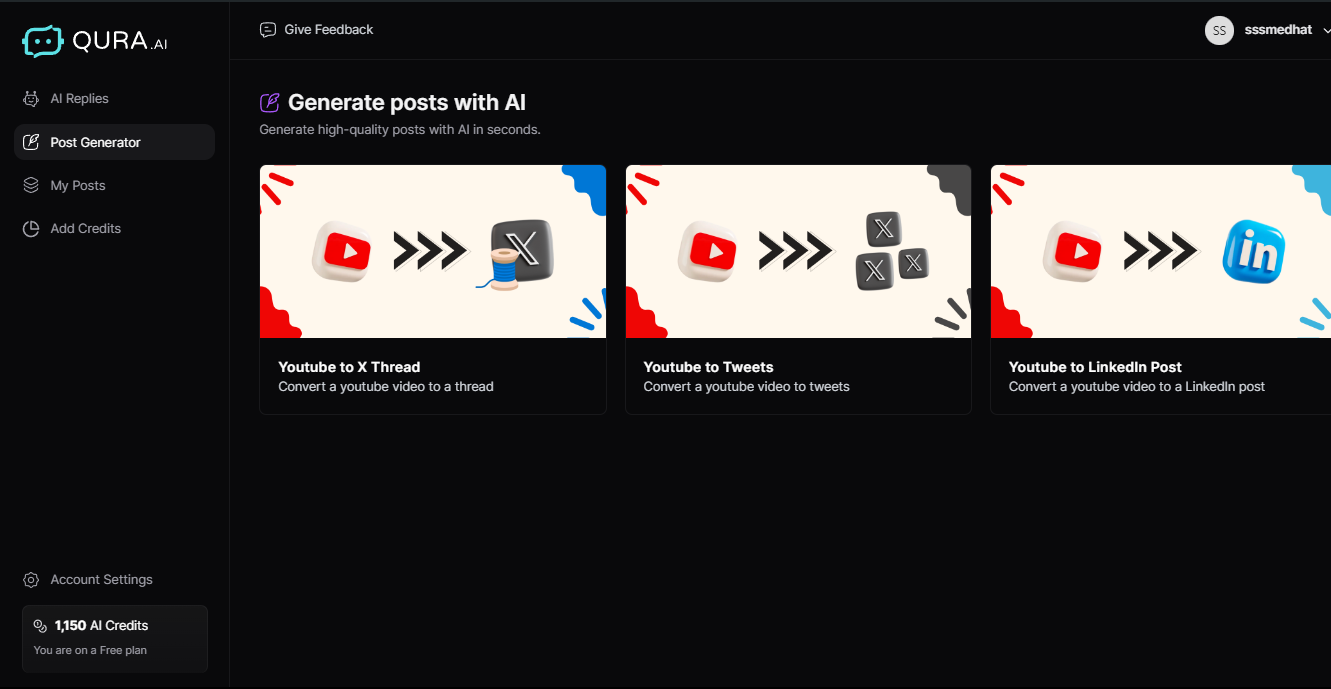The image size is (1331, 689).
Task: Click the Qura.AI chat bot logo
Action: (43, 41)
